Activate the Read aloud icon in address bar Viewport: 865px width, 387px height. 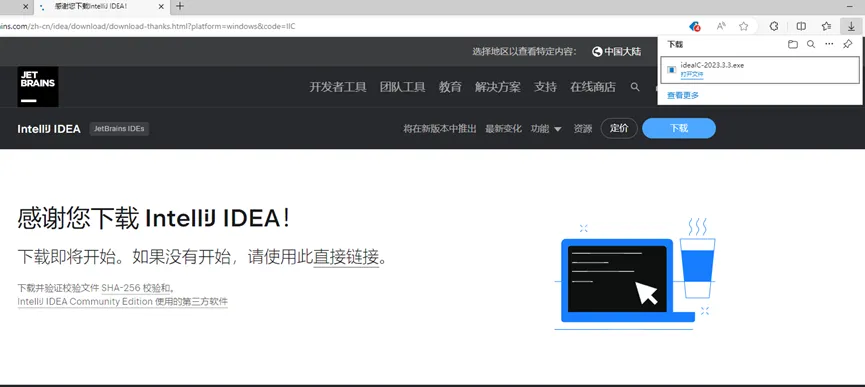pyautogui.click(x=720, y=26)
